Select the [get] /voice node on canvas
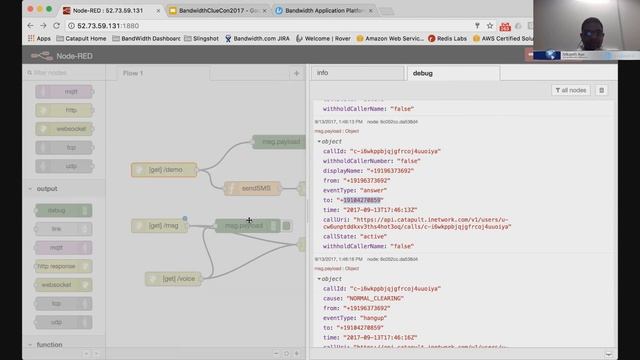 pos(173,279)
